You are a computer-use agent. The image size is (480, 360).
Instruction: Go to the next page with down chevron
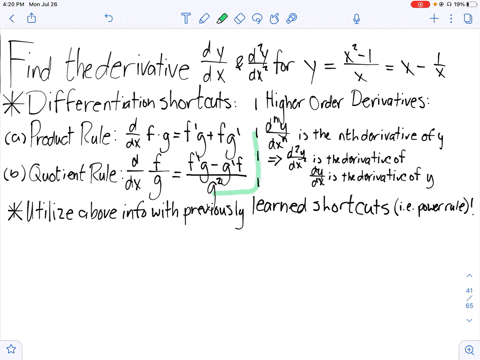(x=469, y=320)
